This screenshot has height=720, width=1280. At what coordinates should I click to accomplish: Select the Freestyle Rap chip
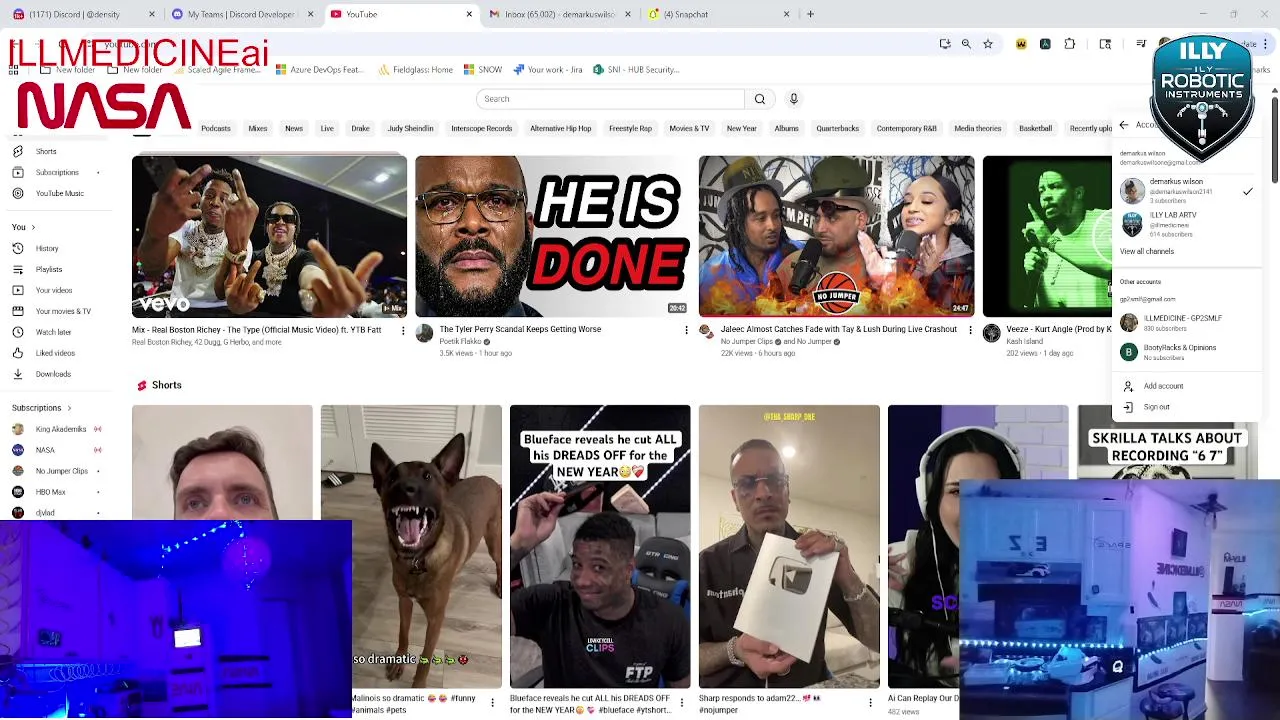click(631, 128)
